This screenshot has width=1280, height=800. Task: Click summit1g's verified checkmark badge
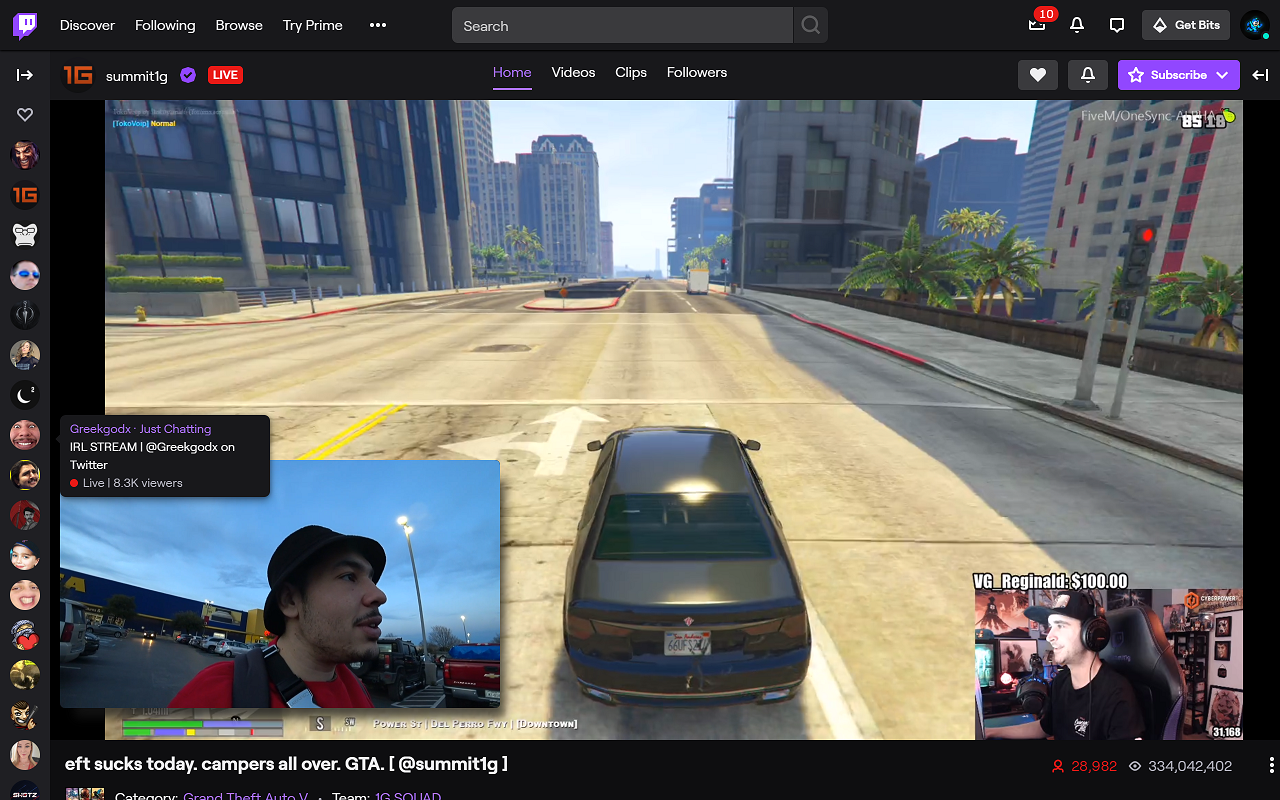(x=188, y=74)
